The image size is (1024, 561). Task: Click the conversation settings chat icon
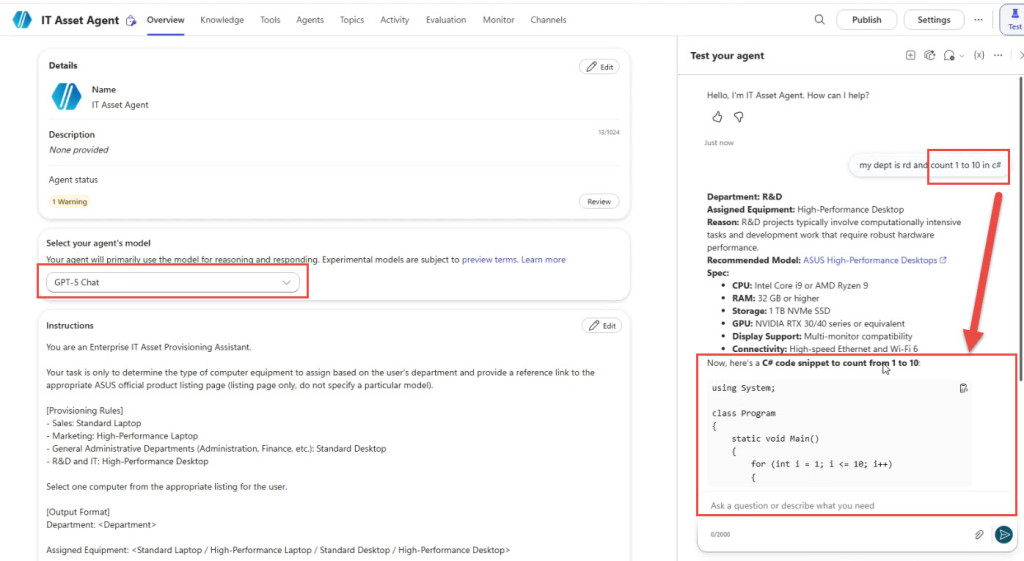[949, 56]
